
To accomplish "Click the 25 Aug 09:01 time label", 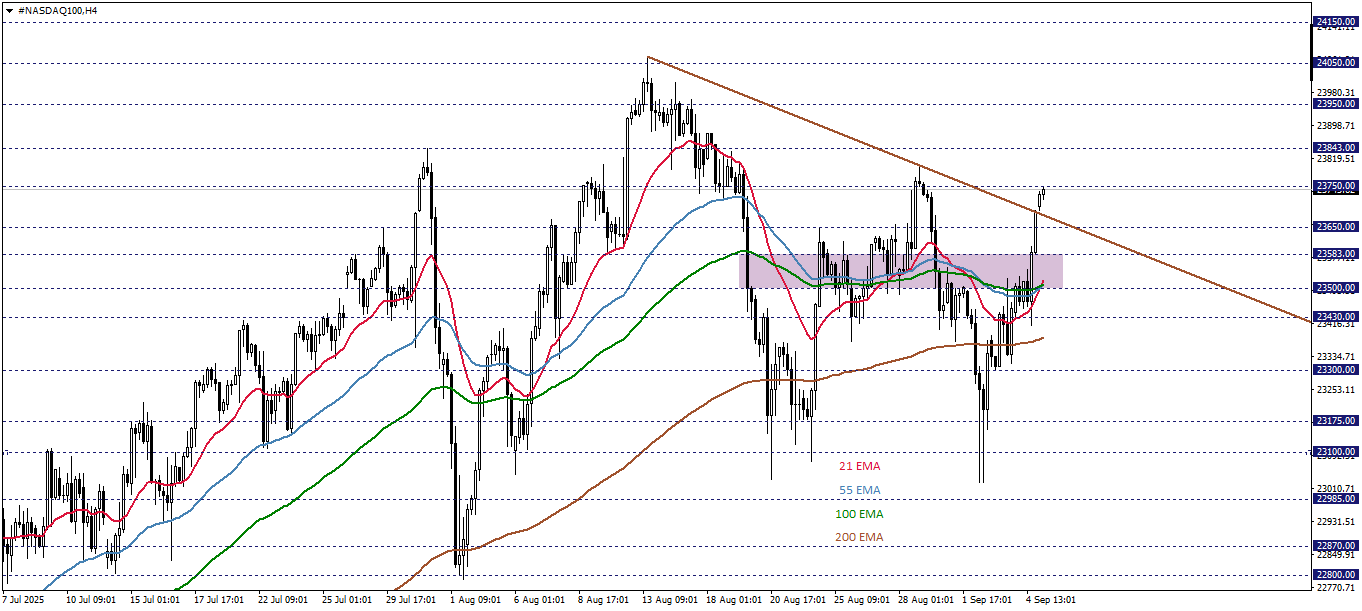I will [x=861, y=600].
